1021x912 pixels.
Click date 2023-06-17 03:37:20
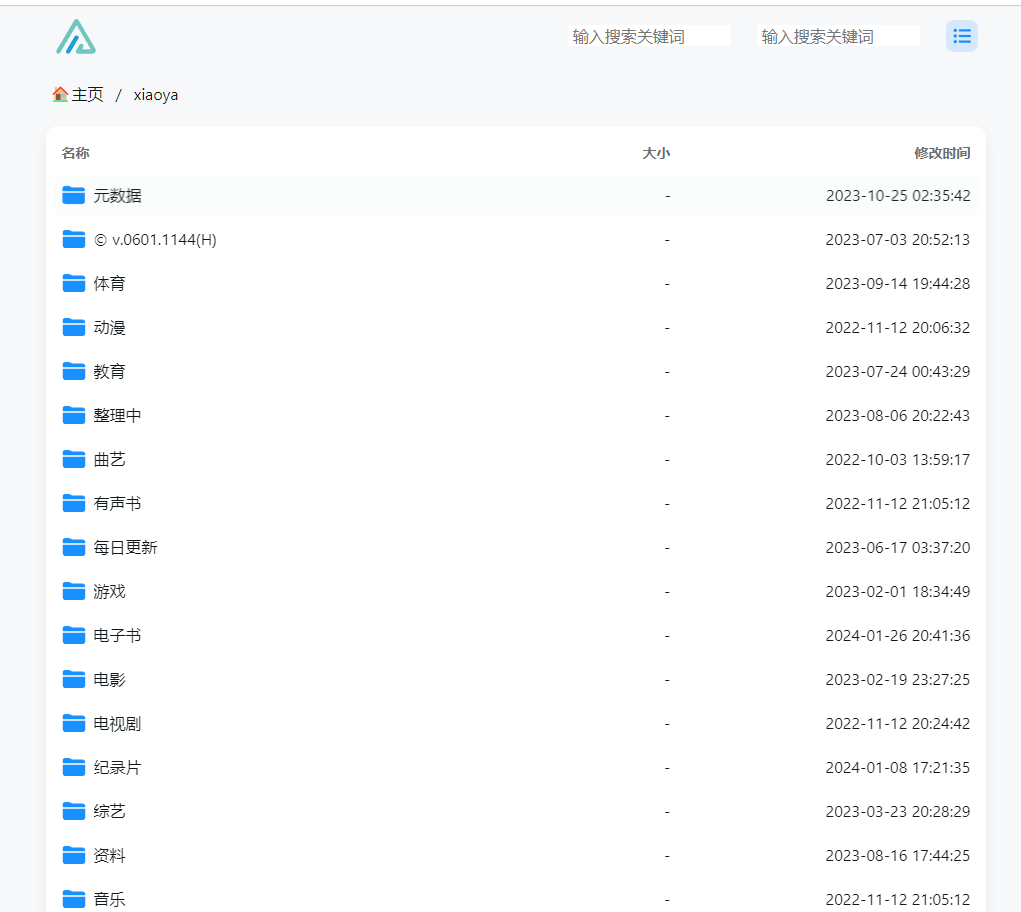pos(898,547)
